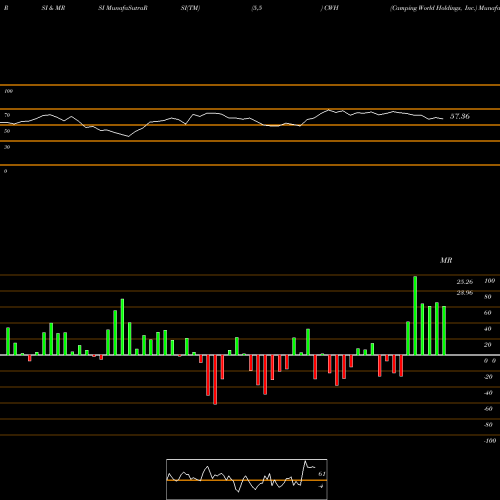Click the 'SI(TM)' header label
500x500 pixels.
[x=190, y=8]
